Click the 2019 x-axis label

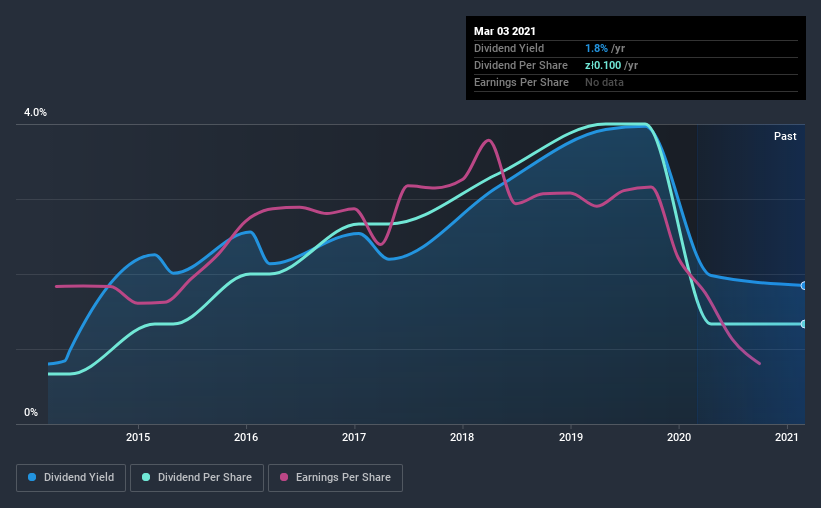tap(571, 437)
